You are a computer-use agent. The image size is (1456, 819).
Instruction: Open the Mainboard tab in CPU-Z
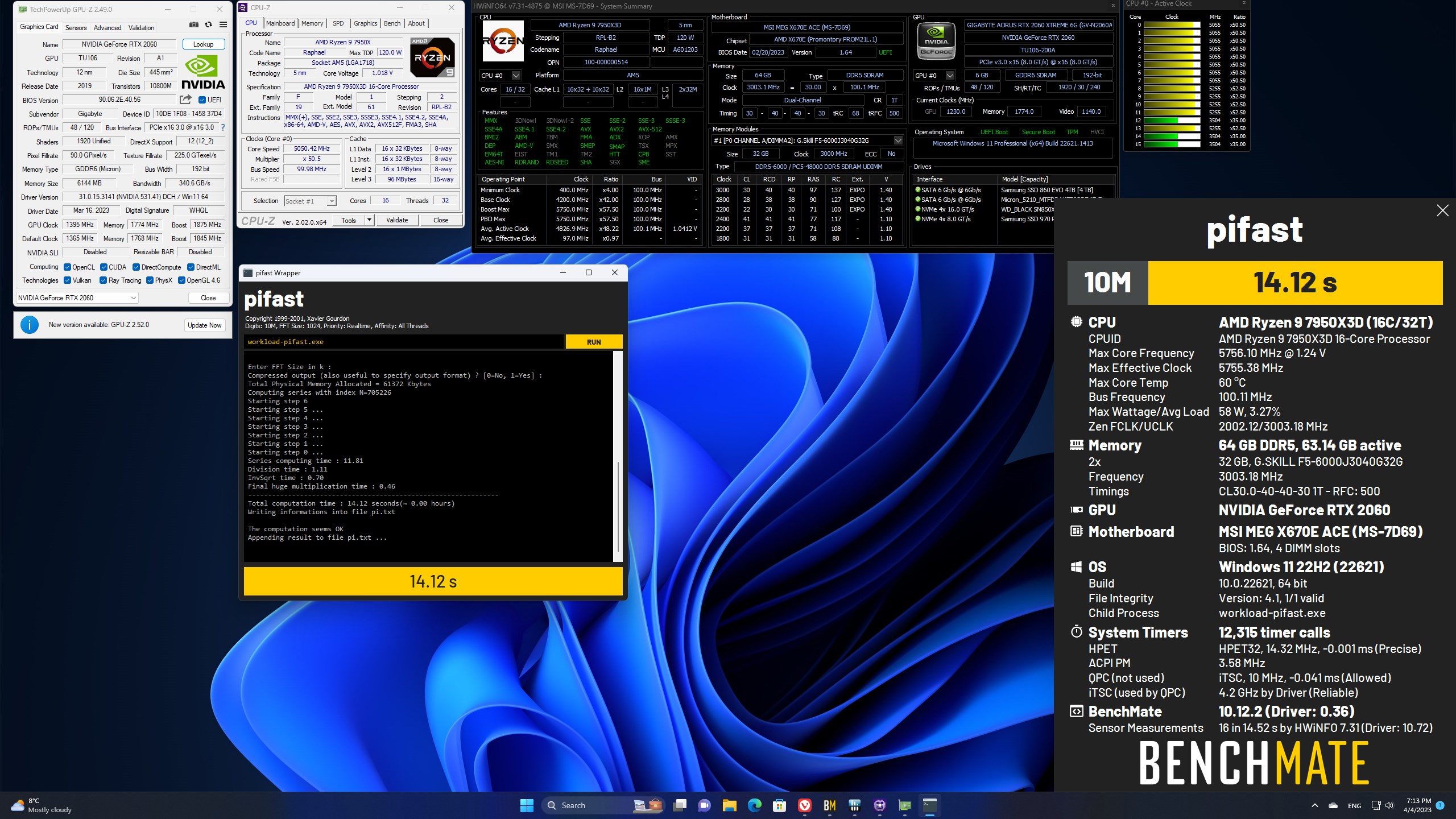coord(280,23)
